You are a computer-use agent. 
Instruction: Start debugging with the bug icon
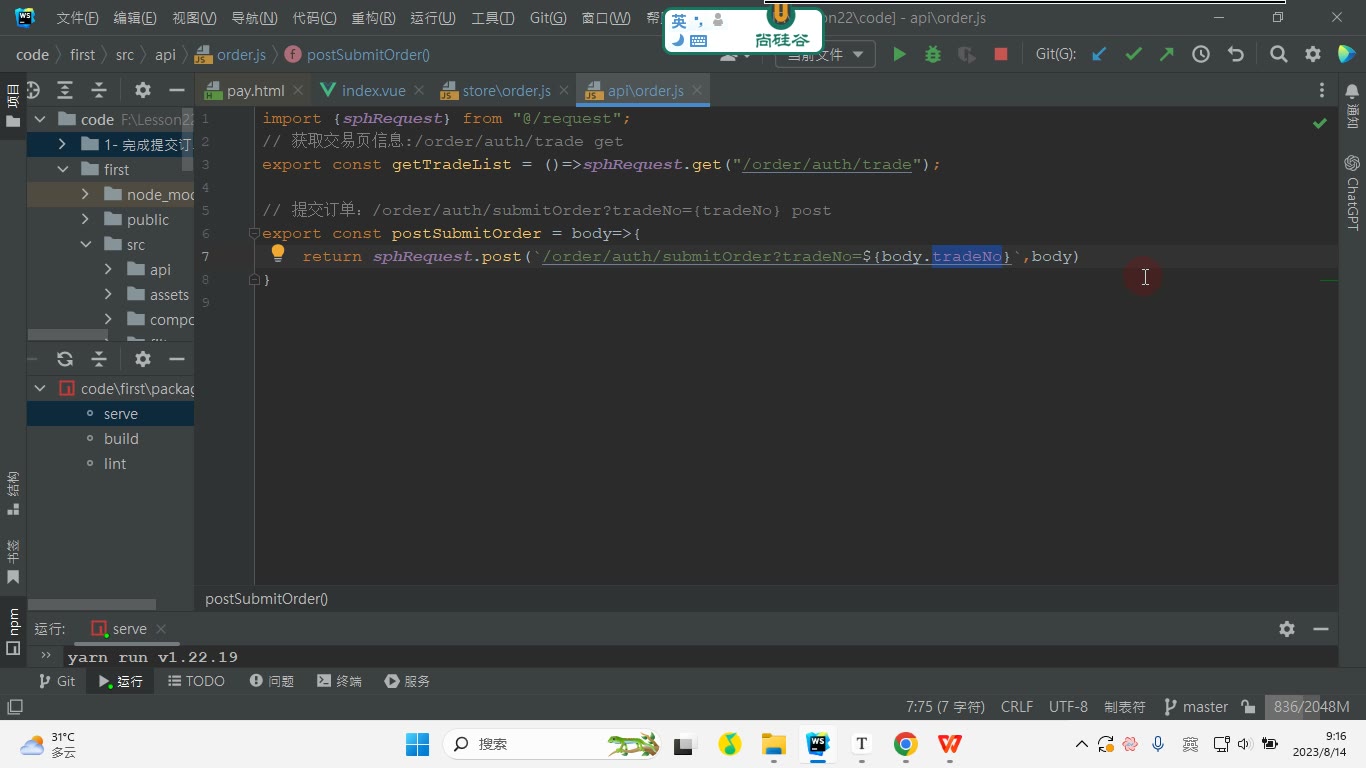(x=933, y=55)
